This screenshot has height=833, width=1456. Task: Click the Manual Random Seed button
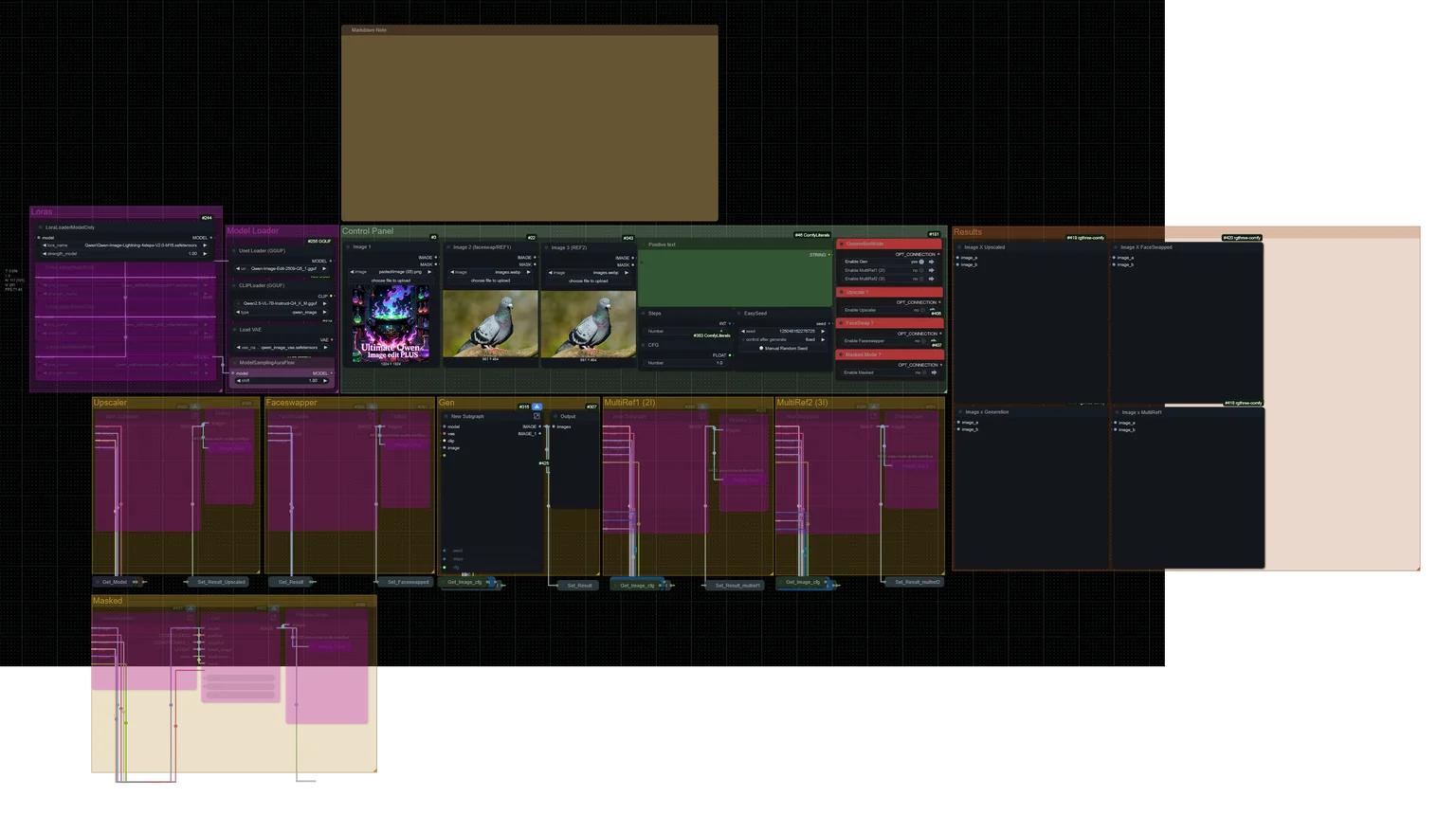[784, 348]
